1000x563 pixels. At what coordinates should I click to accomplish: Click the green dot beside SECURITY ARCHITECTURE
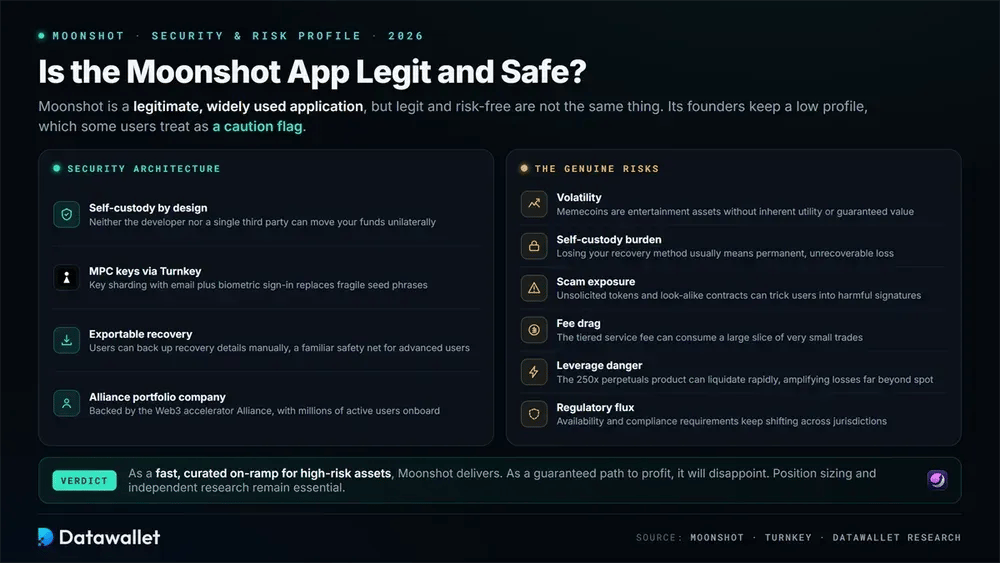coord(57,168)
